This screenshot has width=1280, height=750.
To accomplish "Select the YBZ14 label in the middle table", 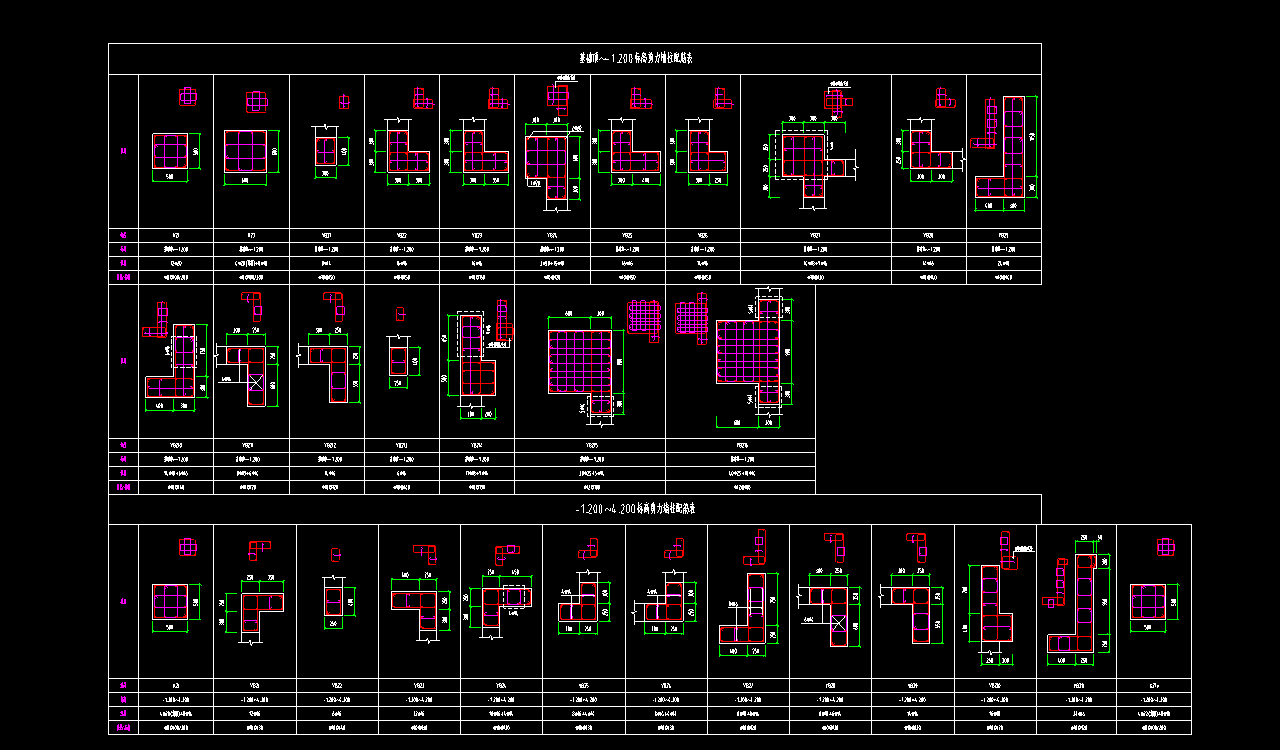I will [x=477, y=445].
